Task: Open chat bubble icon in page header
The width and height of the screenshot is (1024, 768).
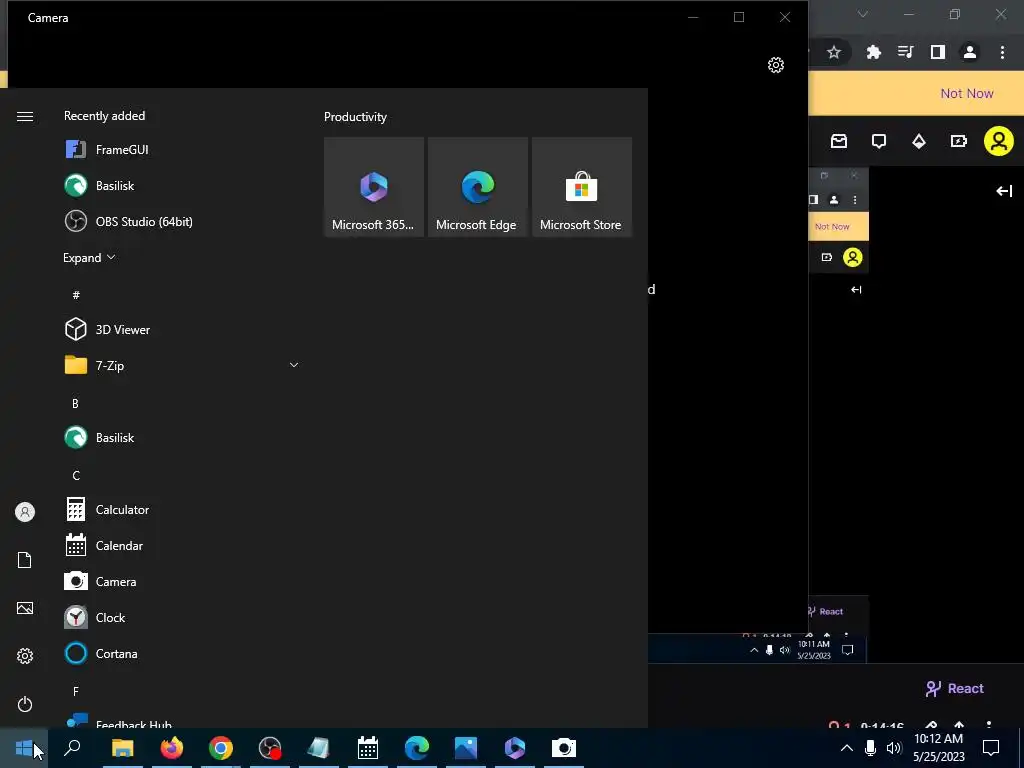Action: 879,141
